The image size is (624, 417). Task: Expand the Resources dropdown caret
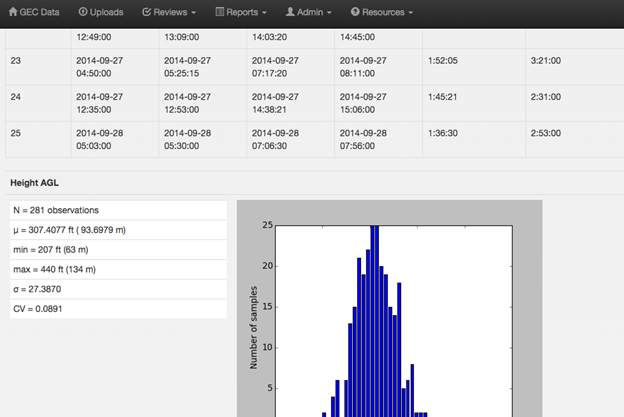click(x=411, y=13)
